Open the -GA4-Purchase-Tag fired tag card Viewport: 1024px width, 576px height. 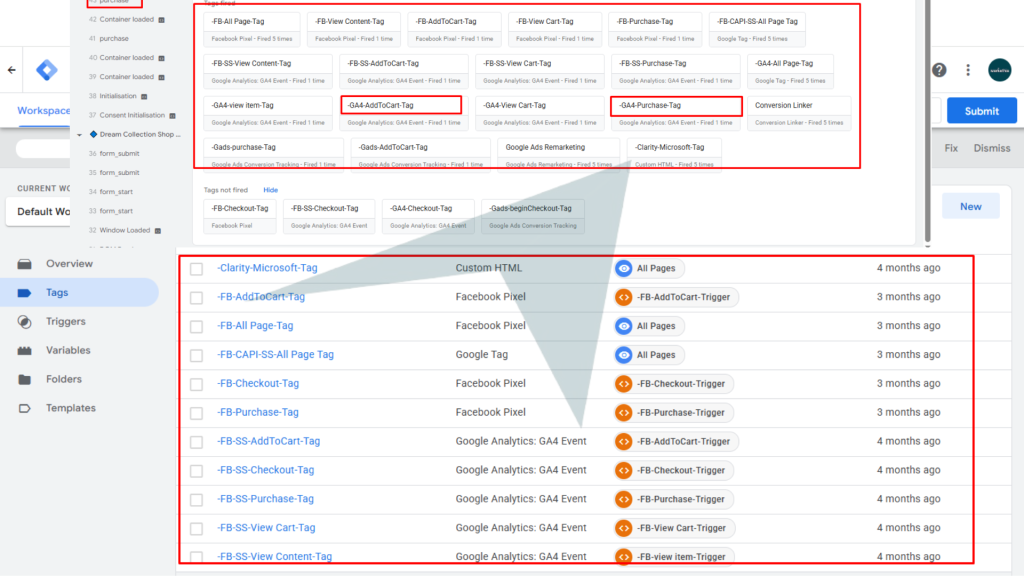click(675, 114)
